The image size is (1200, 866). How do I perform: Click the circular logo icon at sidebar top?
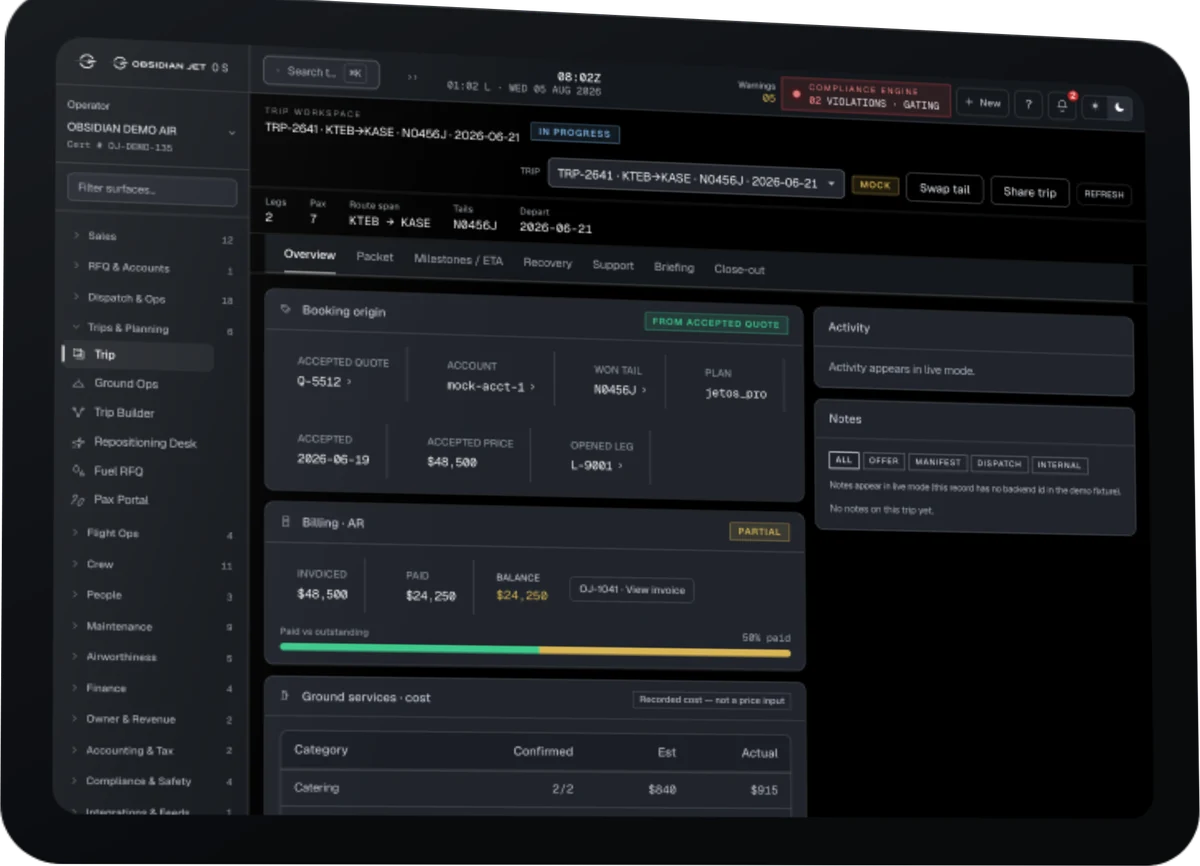coord(87,62)
